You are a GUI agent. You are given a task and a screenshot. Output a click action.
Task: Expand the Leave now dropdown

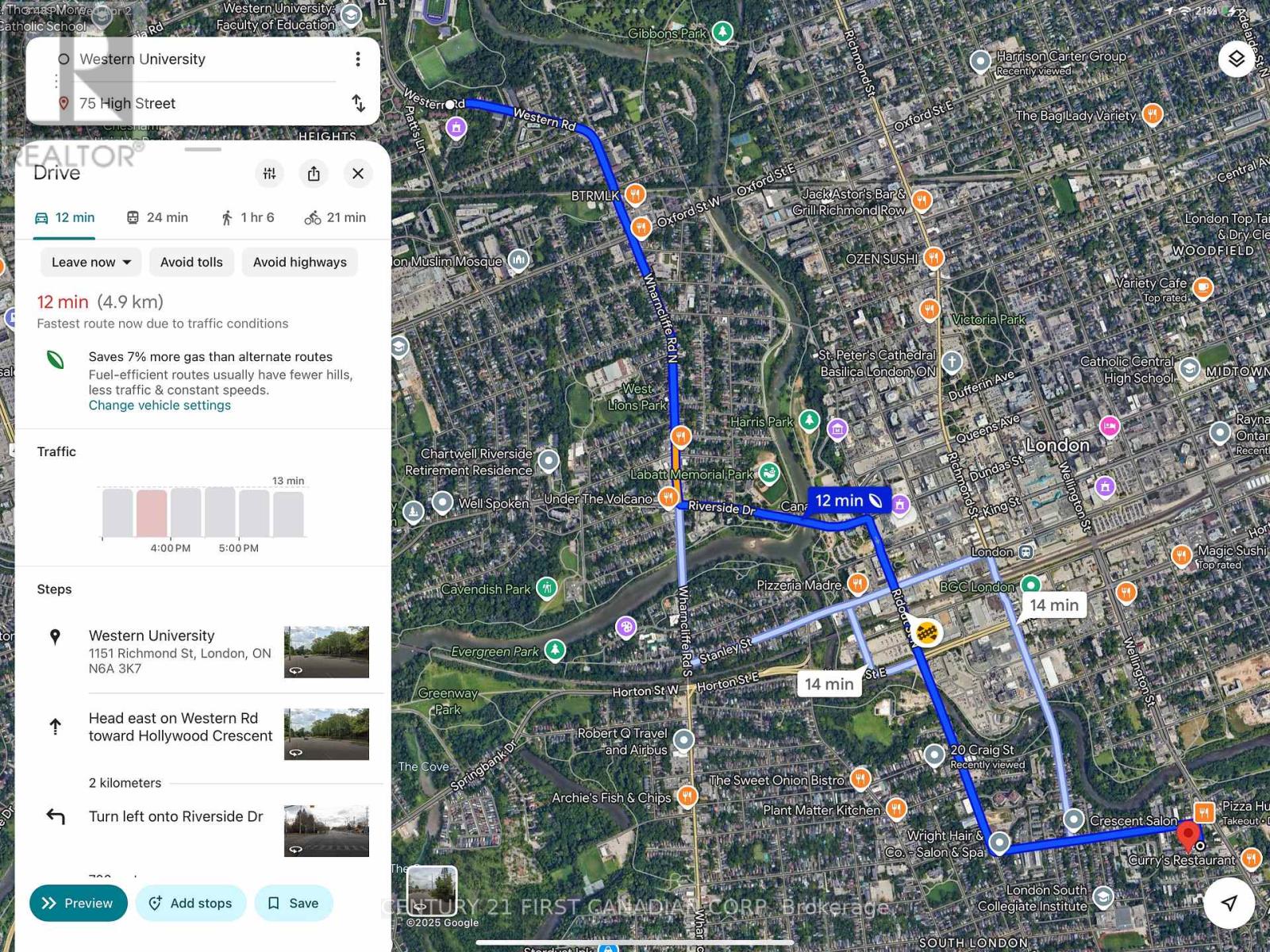point(91,262)
